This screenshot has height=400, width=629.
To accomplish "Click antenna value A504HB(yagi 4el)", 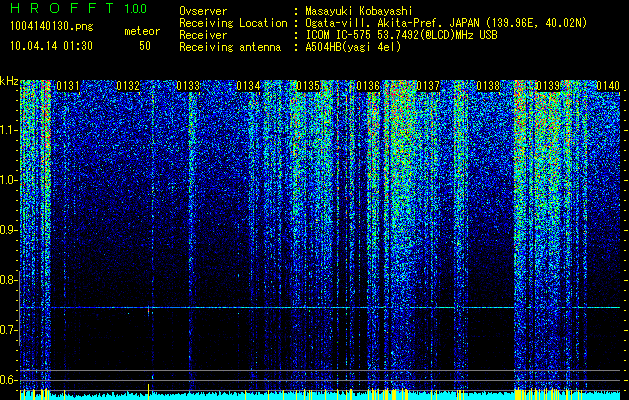I will (353, 47).
